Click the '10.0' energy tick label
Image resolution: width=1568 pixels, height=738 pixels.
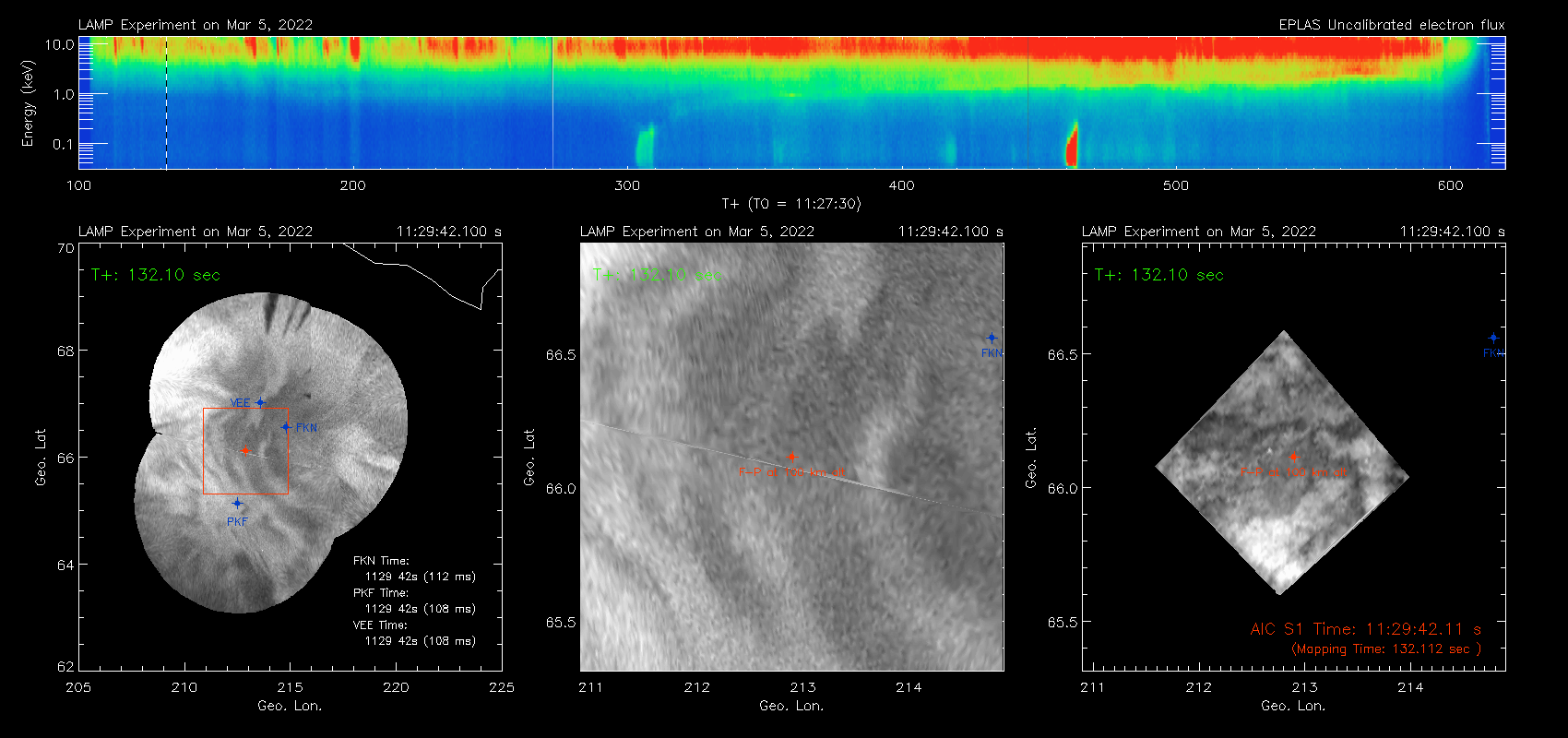pyautogui.click(x=60, y=44)
